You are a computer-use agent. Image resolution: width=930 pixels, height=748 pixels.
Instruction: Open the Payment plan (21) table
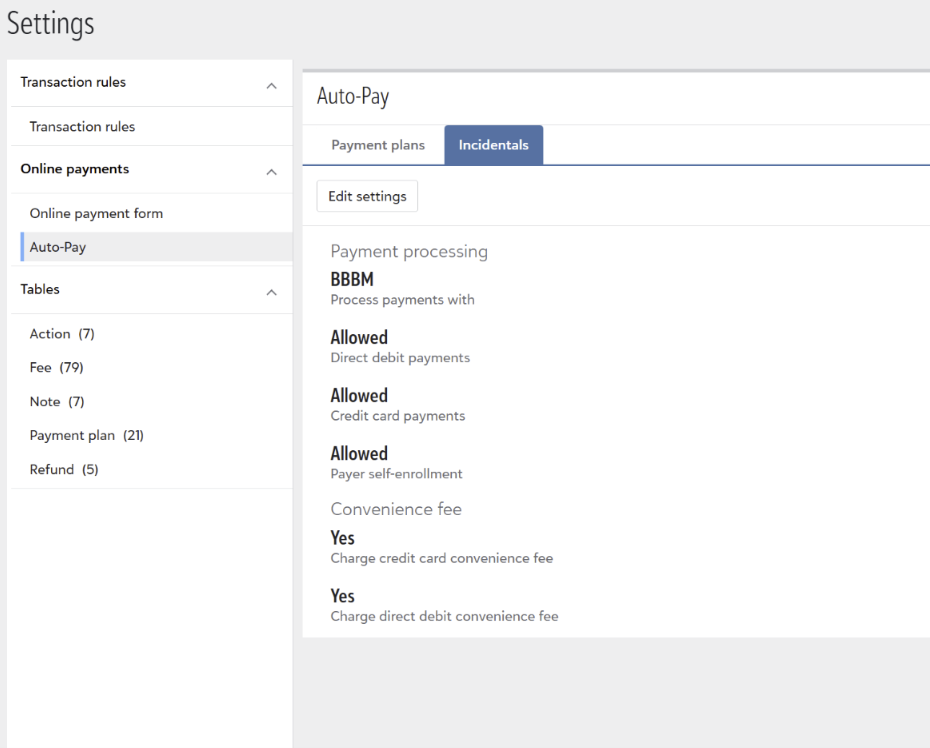coord(87,436)
